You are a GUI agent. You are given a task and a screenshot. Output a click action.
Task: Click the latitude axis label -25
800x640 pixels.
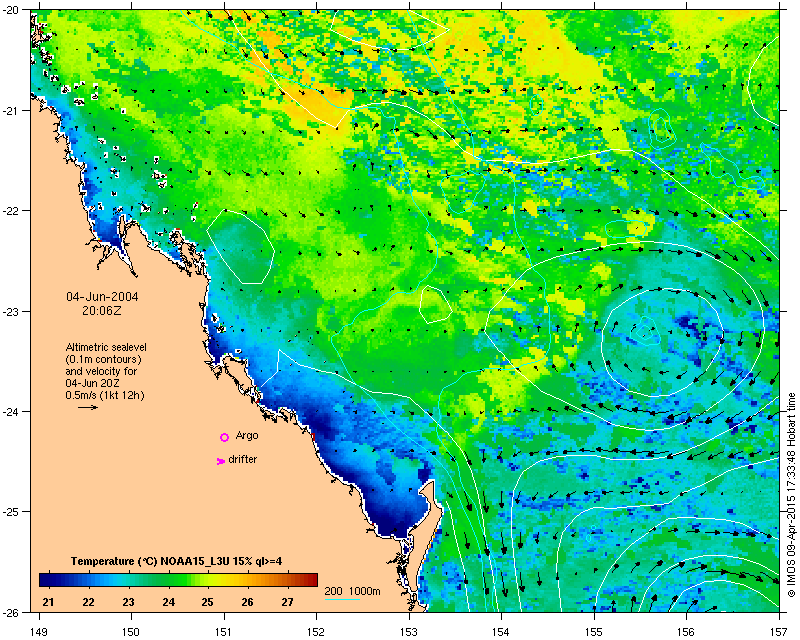tap(11, 512)
